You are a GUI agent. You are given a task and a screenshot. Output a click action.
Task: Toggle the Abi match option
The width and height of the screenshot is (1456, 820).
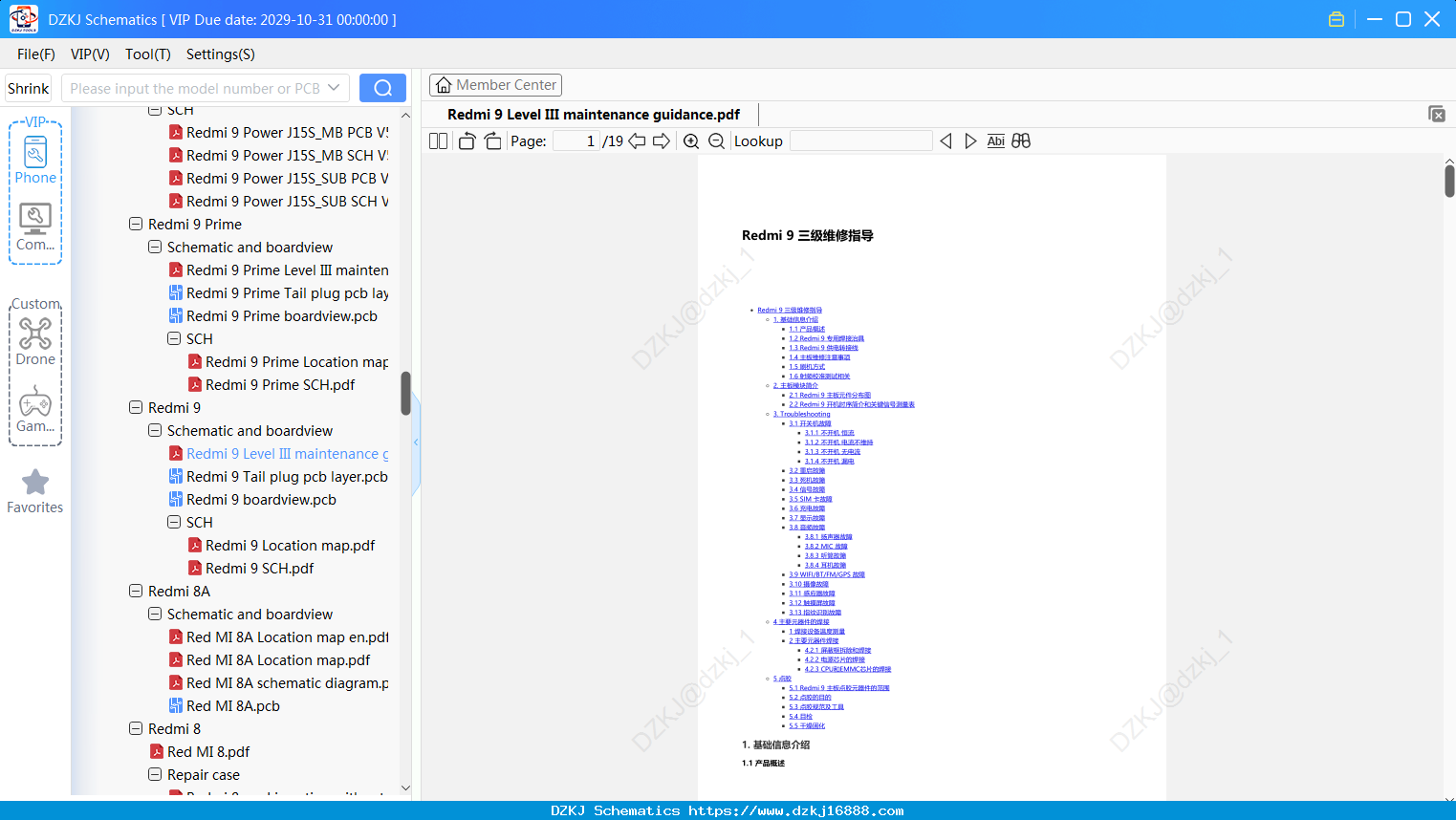point(995,141)
